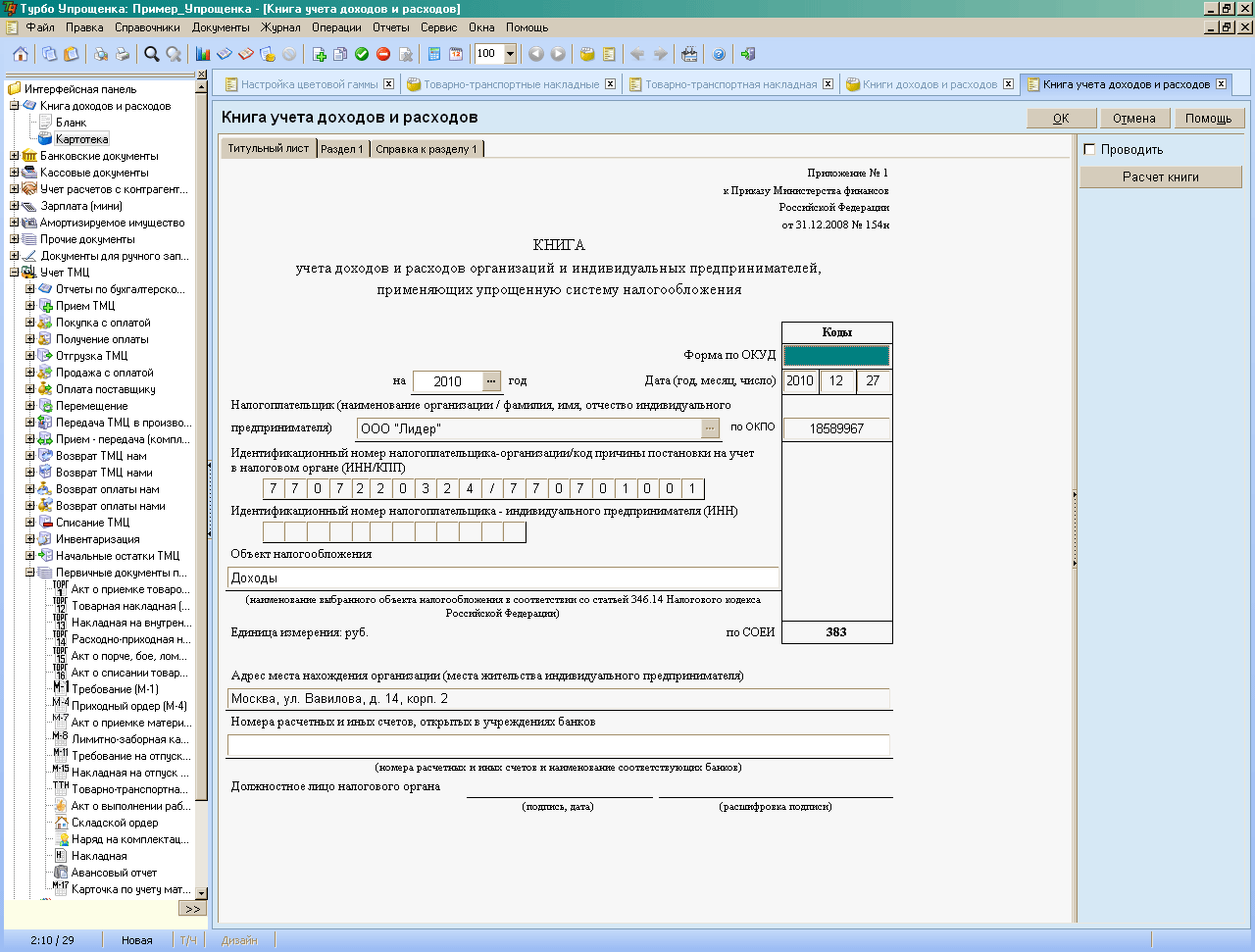Viewport: 1255px width, 952px height.
Task: Open the Сервис menu
Action: tap(438, 27)
